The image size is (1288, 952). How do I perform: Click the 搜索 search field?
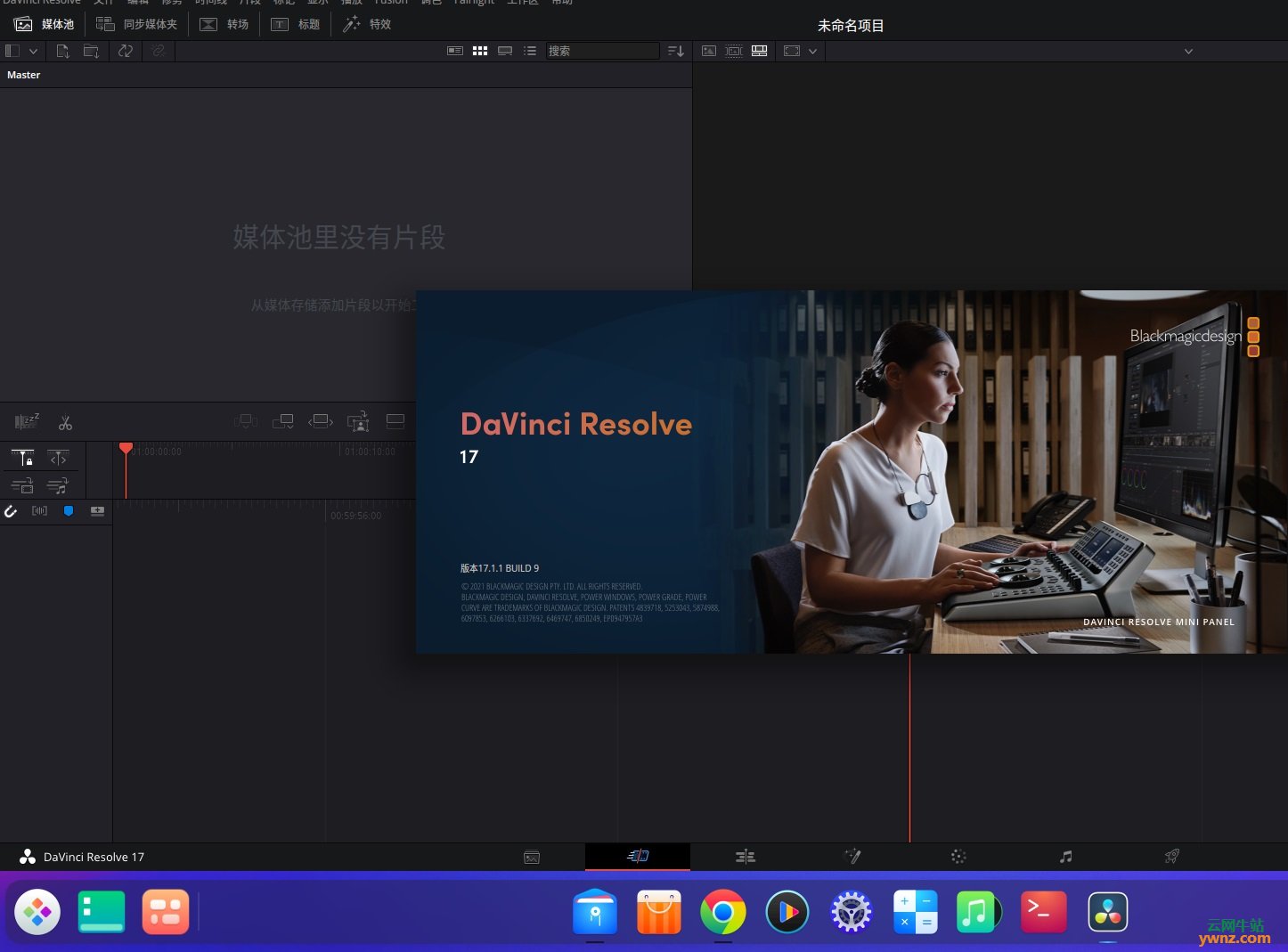point(603,51)
